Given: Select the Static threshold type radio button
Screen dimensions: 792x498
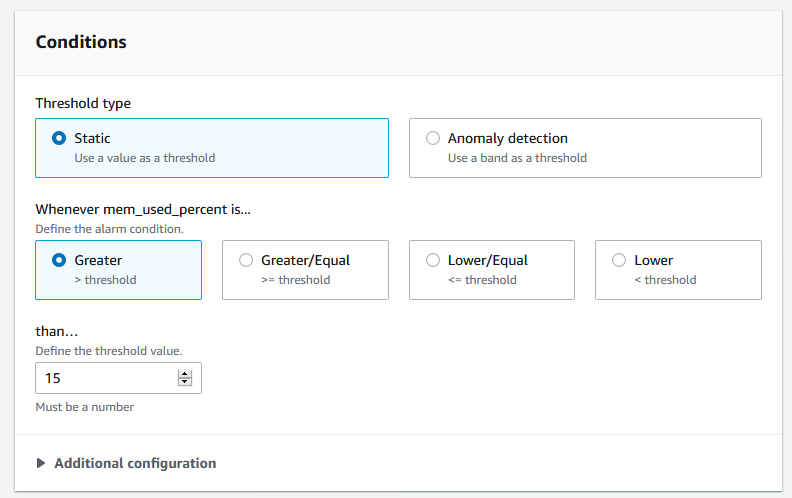Looking at the screenshot, I should [59, 138].
